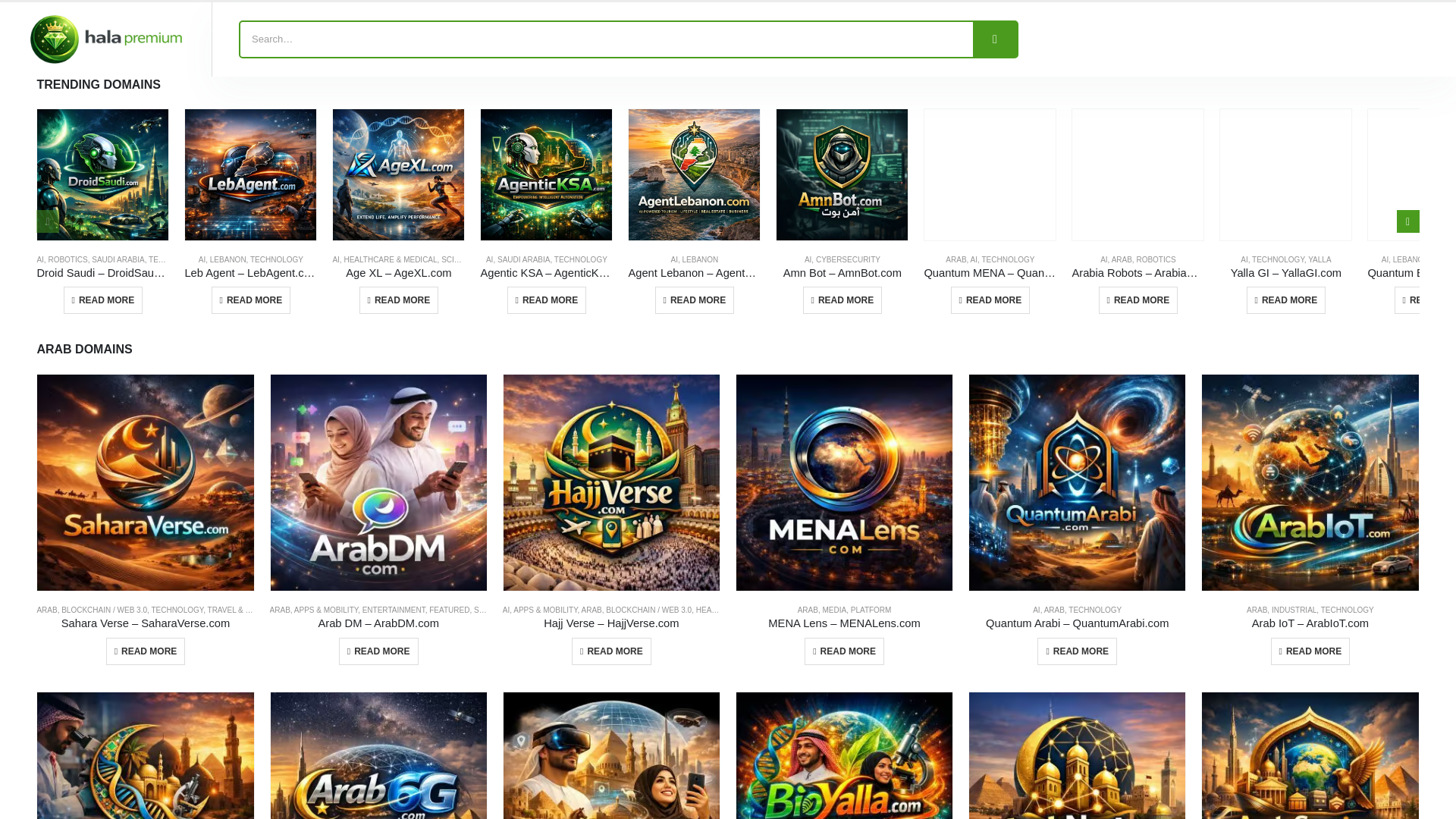Image resolution: width=1456 pixels, height=819 pixels.
Task: Open the QuantumArabi.com thumbnail image
Action: [1077, 482]
